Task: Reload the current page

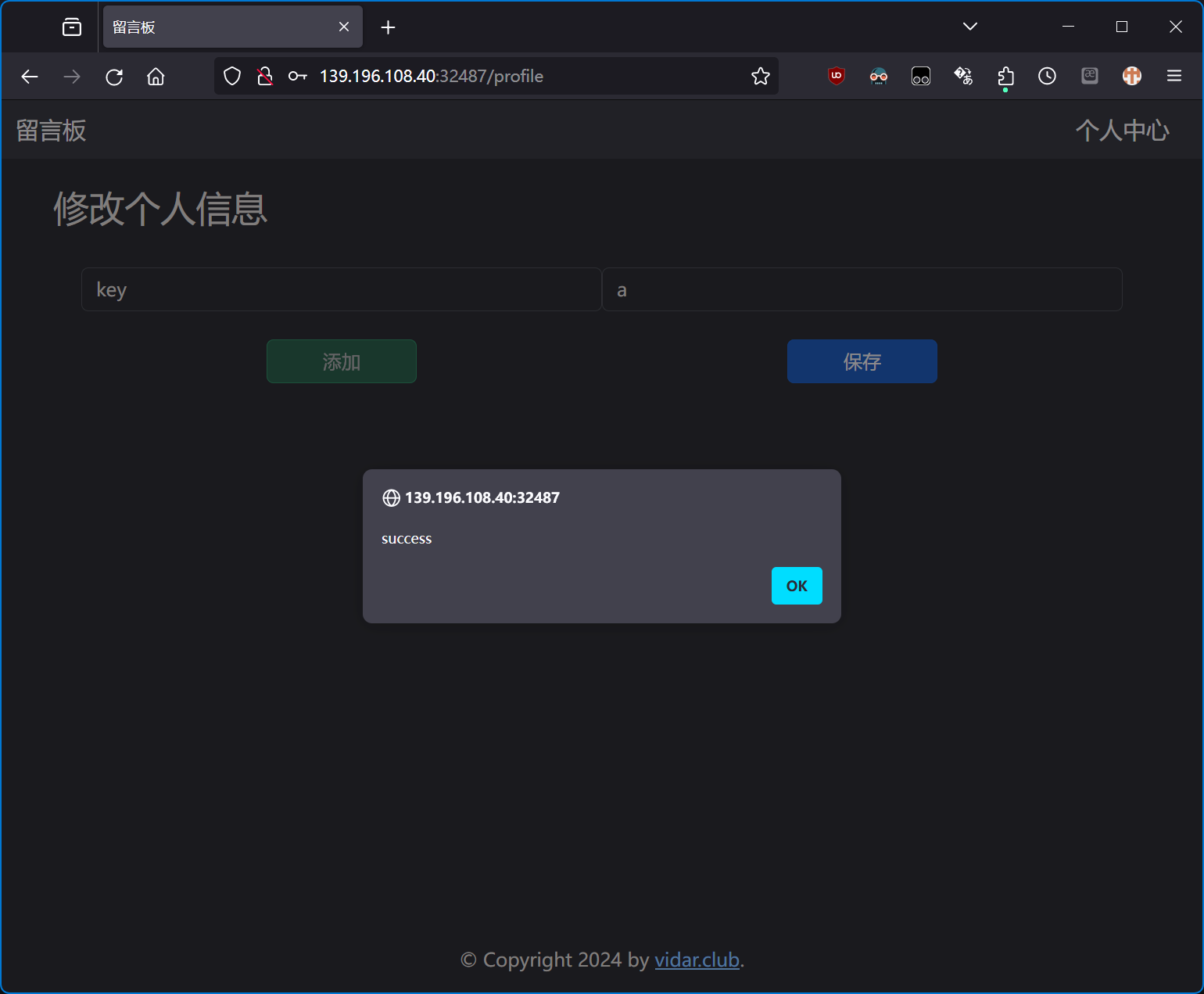Action: point(114,77)
